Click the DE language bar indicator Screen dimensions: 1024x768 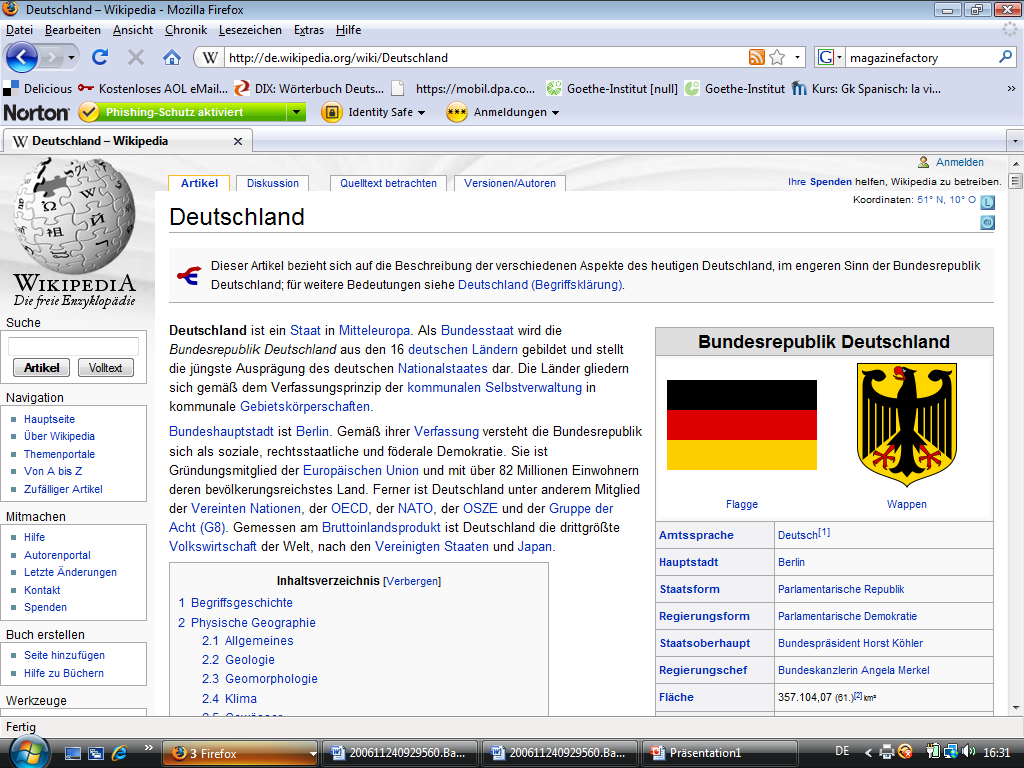[842, 752]
